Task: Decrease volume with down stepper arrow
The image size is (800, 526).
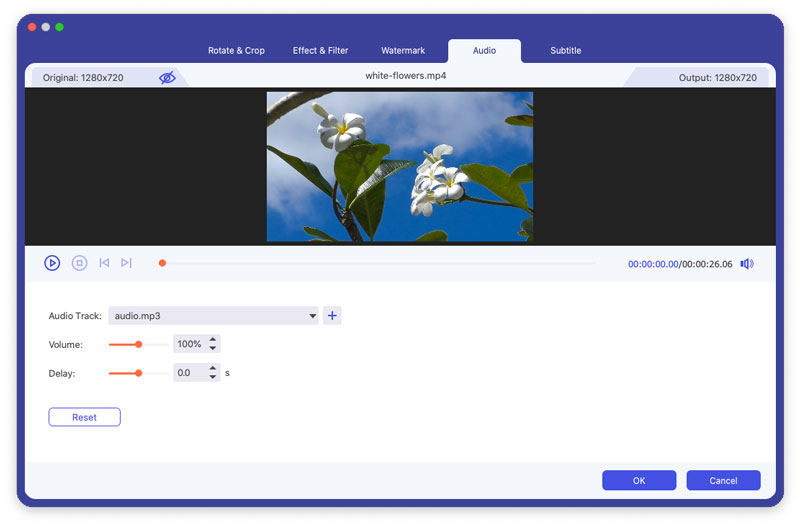Action: (213, 349)
